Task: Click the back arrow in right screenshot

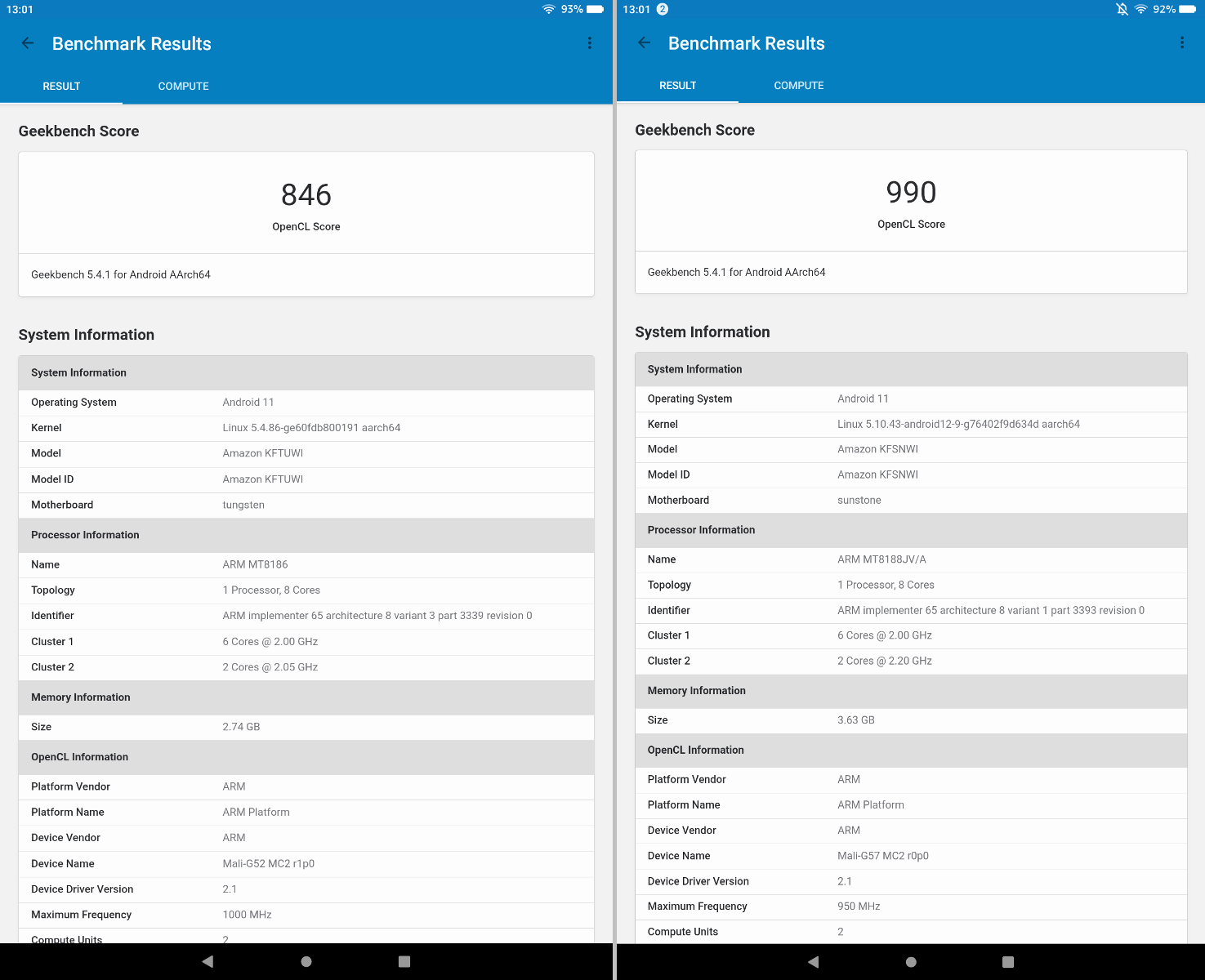Action: (644, 42)
